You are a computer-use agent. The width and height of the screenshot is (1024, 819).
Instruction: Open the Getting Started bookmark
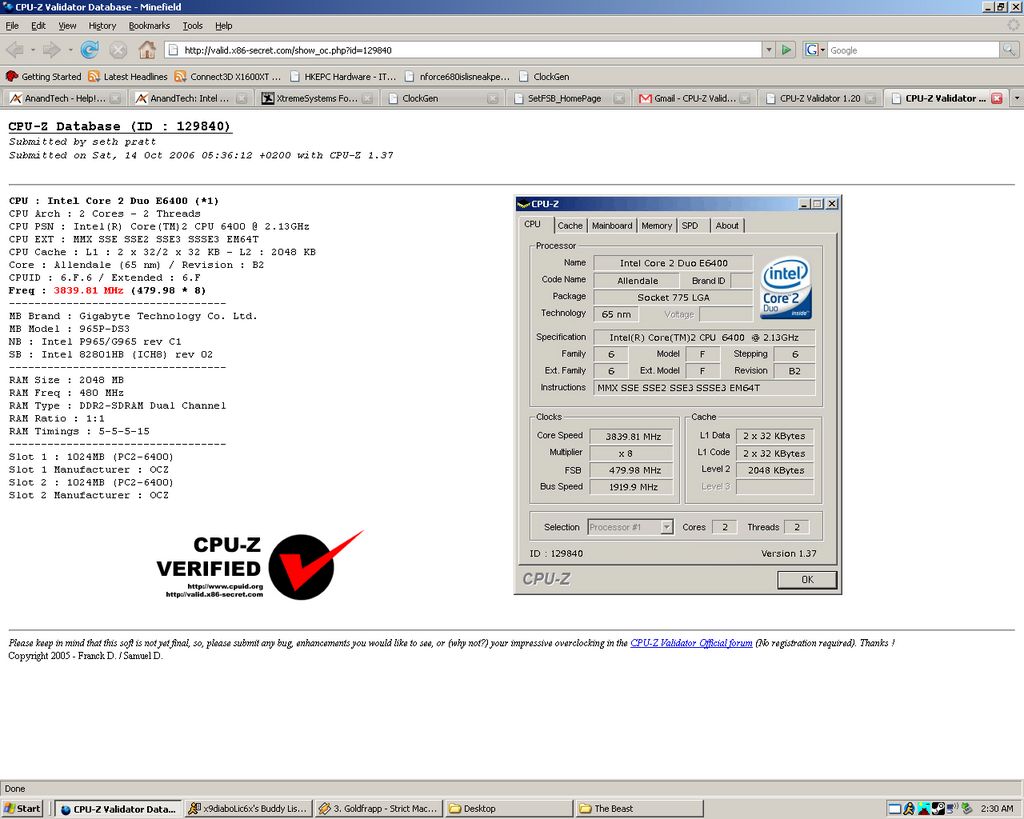tap(43, 76)
